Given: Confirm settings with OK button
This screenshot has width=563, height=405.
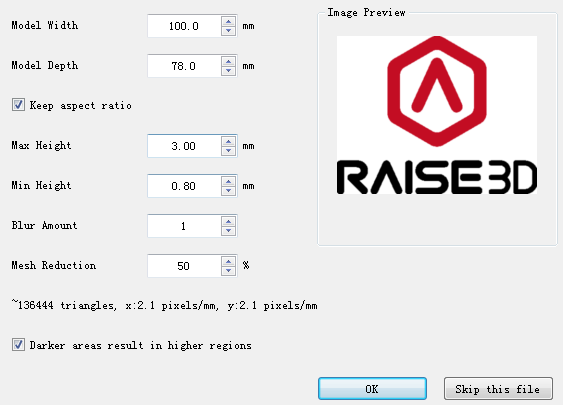Looking at the screenshot, I should 372,388.
